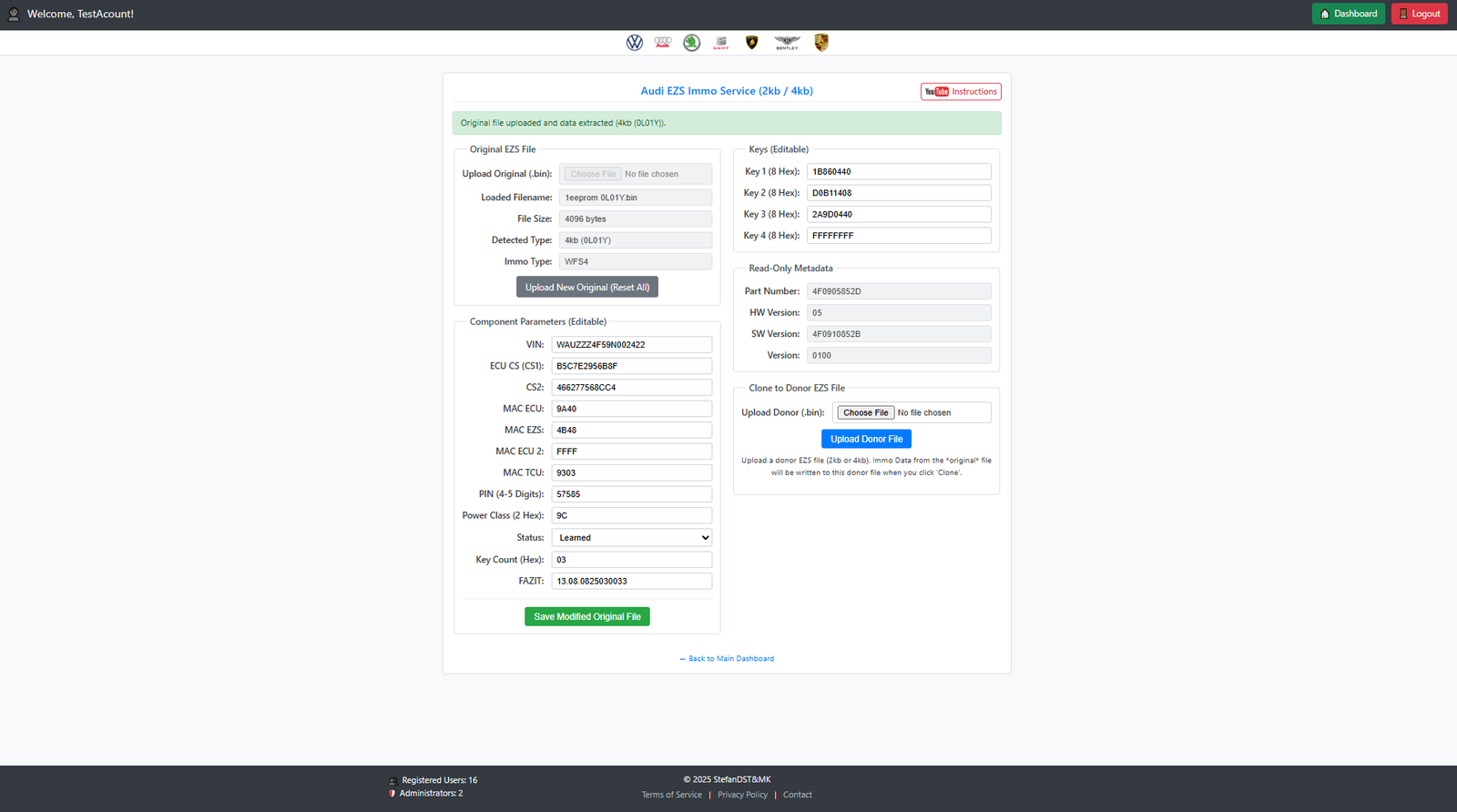Click the Administrators: 2 text
The height and width of the screenshot is (812, 1457).
pyautogui.click(x=431, y=794)
